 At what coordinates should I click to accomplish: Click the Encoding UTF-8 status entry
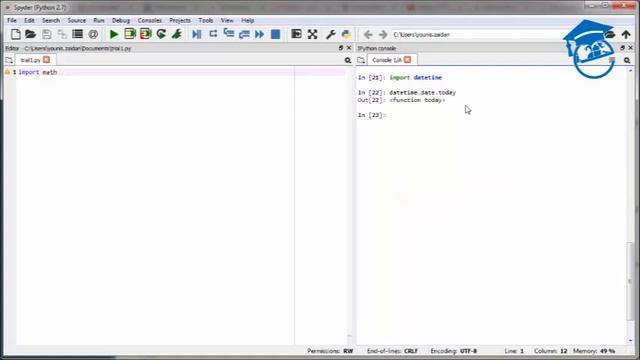(453, 351)
